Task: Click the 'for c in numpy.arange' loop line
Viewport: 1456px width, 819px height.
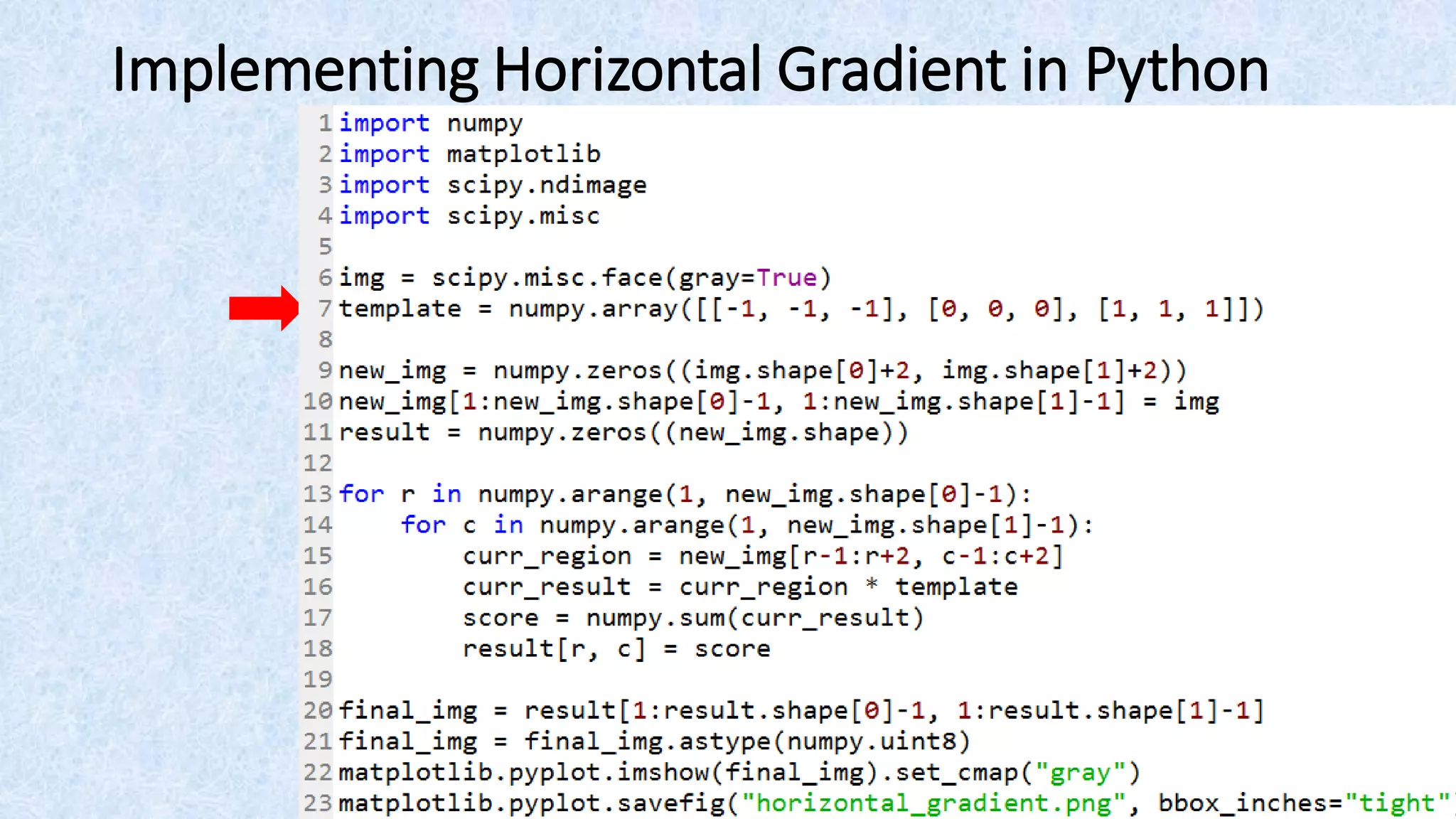Action: coord(747,525)
